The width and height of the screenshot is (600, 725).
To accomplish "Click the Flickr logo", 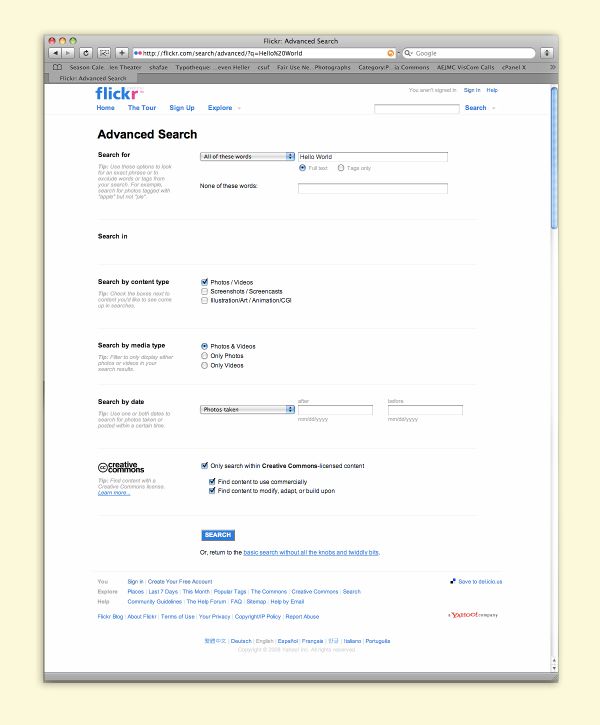I will (x=119, y=93).
